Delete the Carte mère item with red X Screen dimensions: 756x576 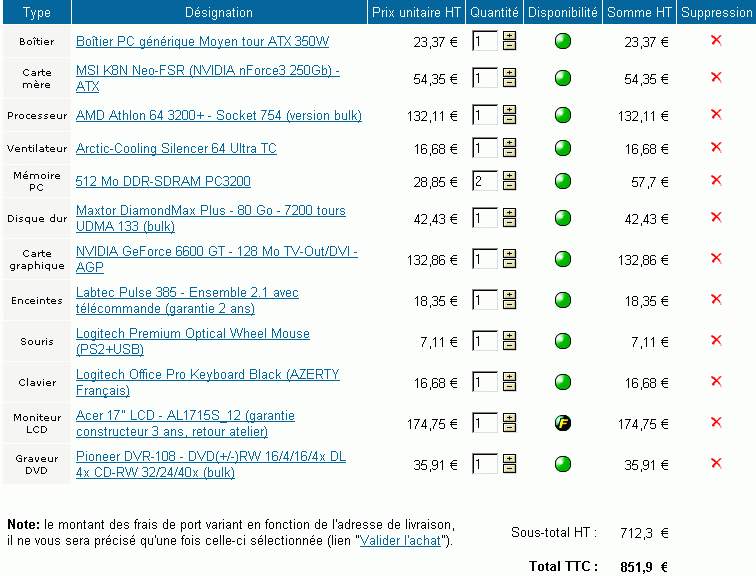pyautogui.click(x=716, y=78)
